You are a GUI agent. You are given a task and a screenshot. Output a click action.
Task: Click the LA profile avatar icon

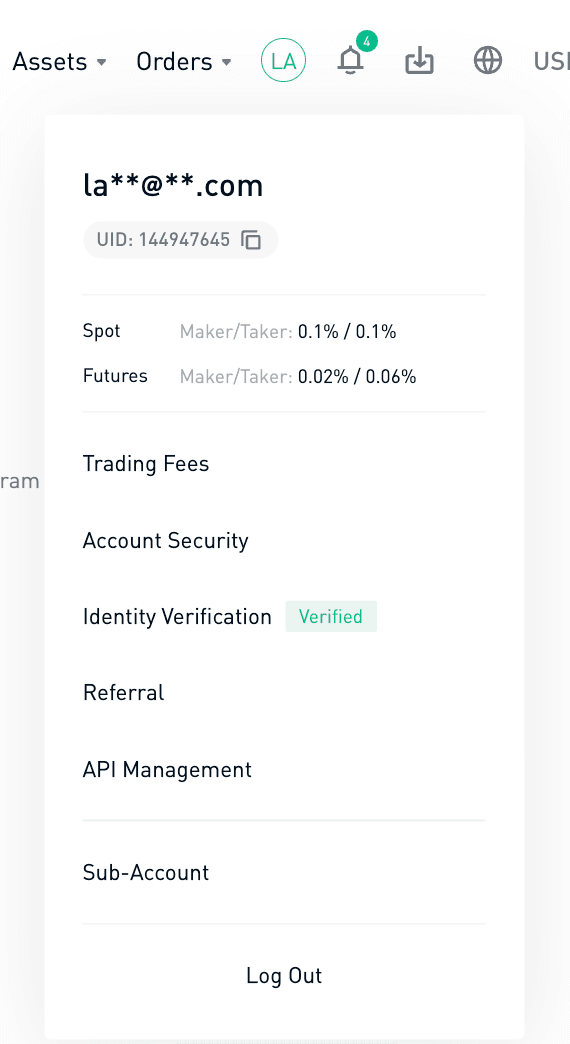283,61
